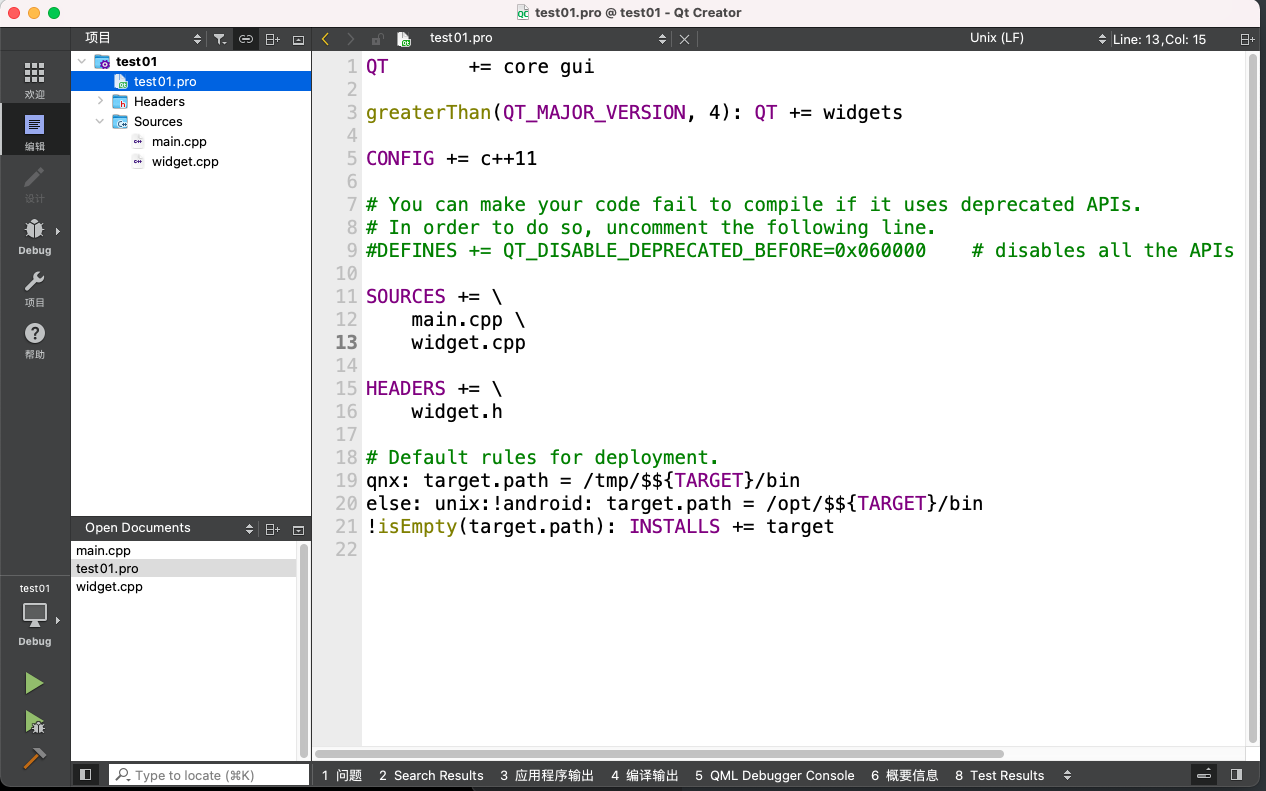Open the kit selector arrow next to Debug
The width and height of the screenshot is (1266, 791).
tap(58, 621)
